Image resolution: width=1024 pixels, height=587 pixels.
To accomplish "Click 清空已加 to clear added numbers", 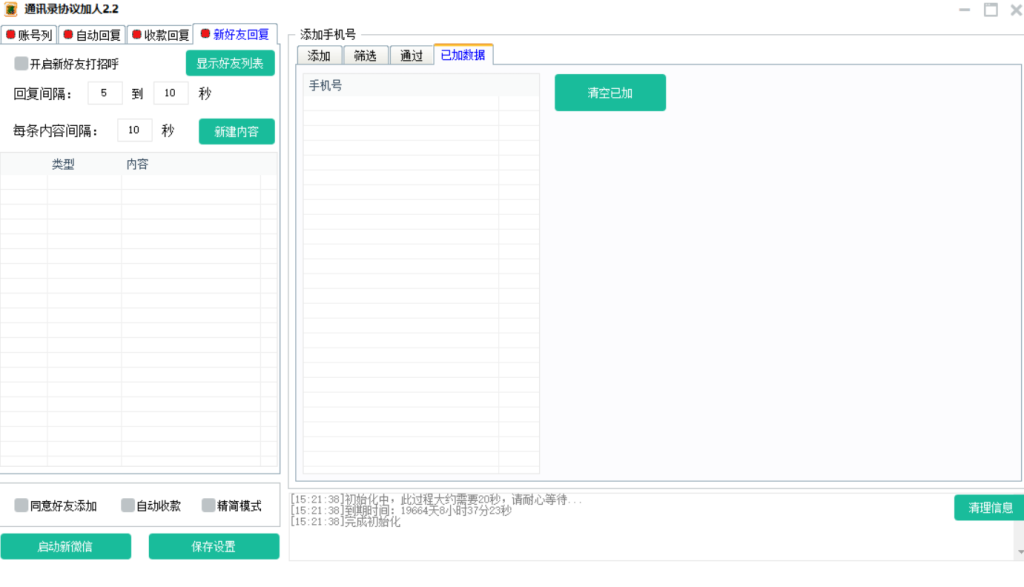I will coord(610,93).
